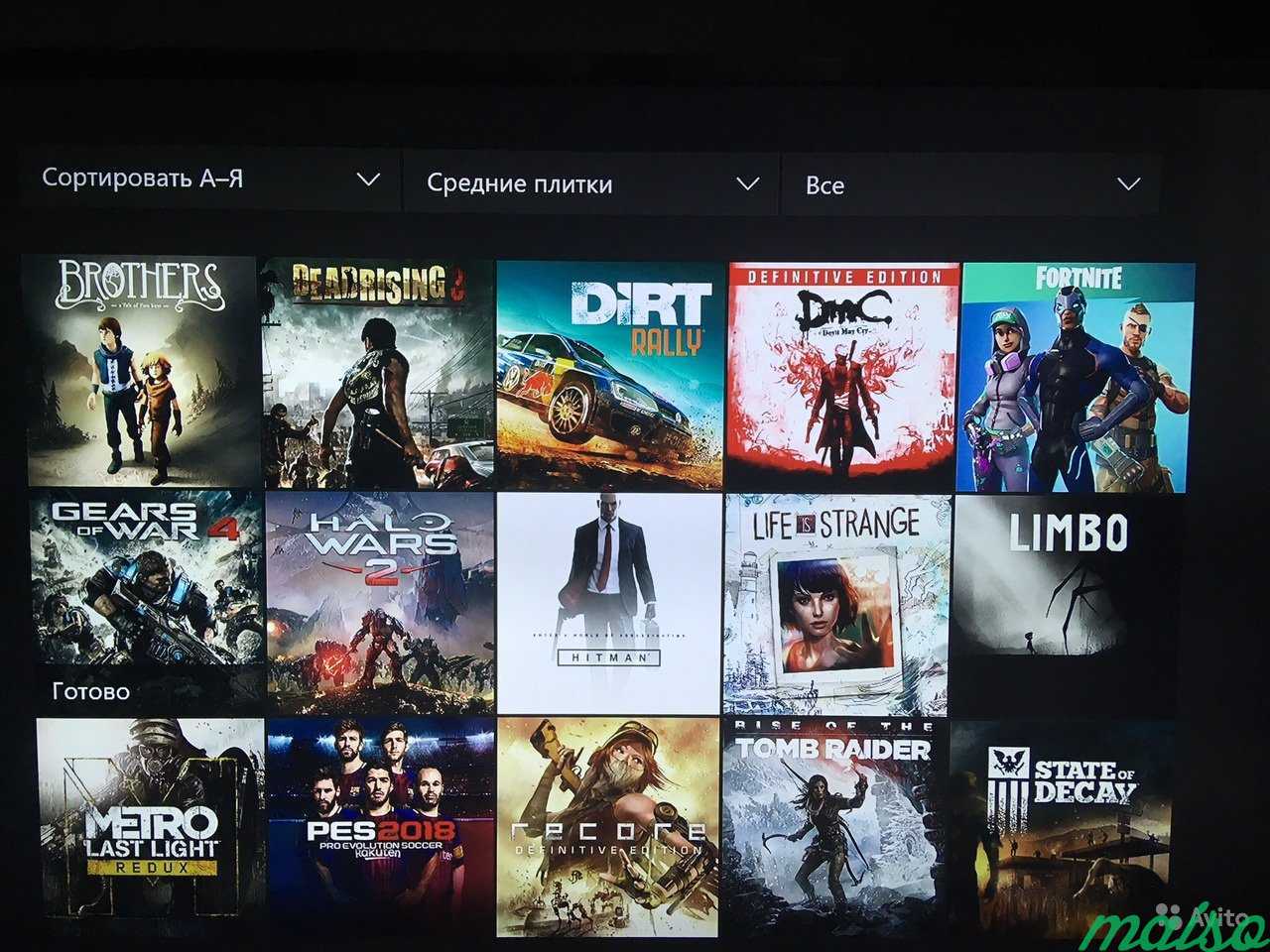Open the Halo Wars 2 tile
This screenshot has width=1270, height=952.
click(x=381, y=604)
